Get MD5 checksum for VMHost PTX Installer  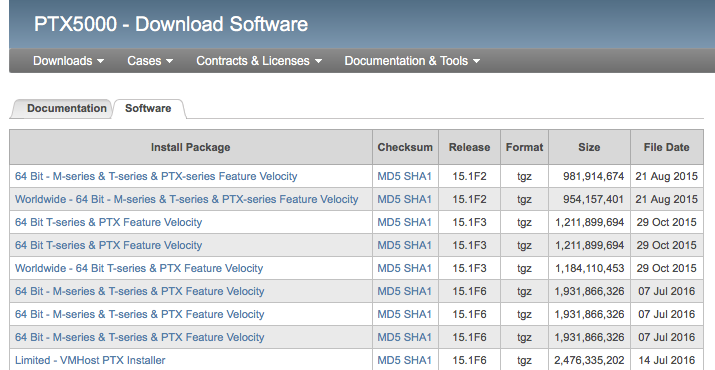coord(389,360)
